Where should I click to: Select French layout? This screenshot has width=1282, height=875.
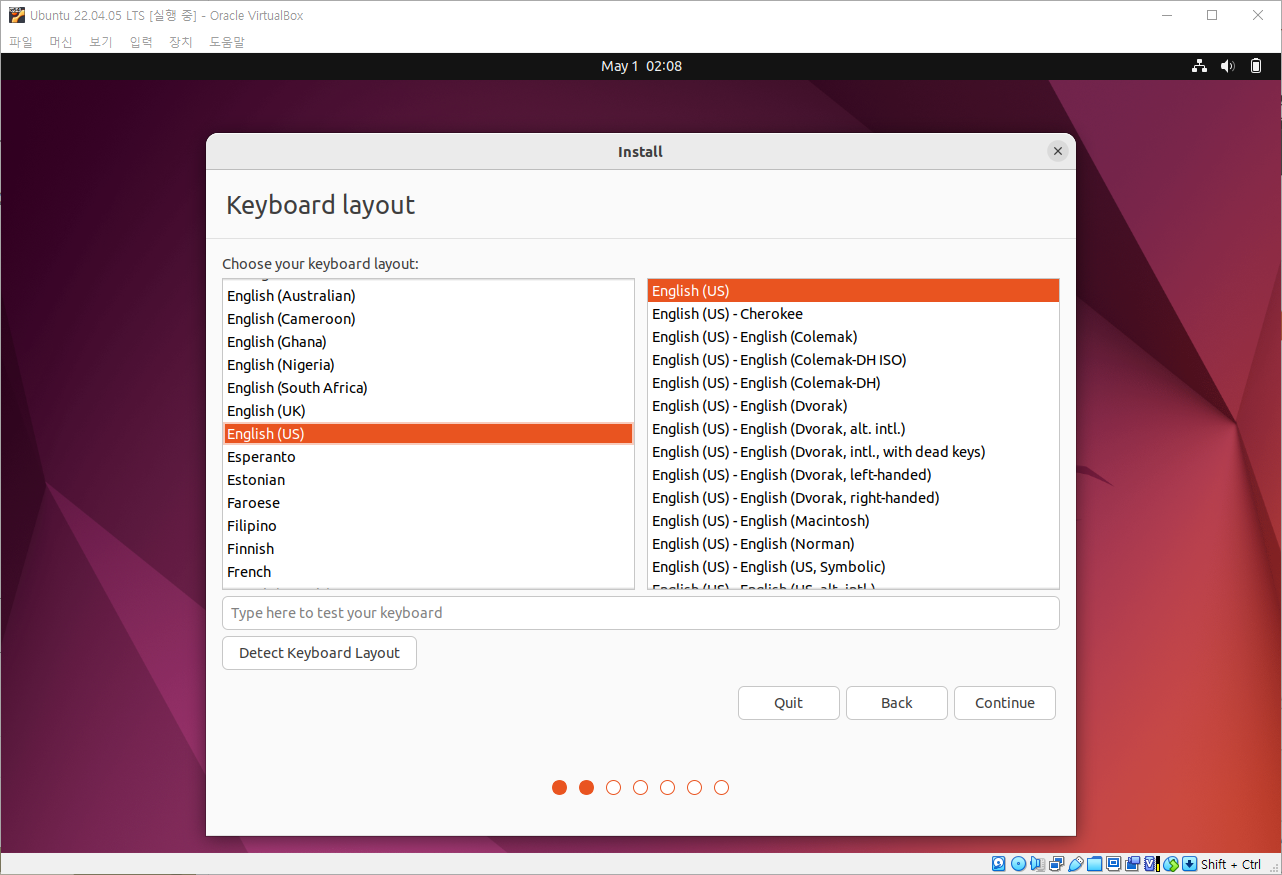point(428,572)
